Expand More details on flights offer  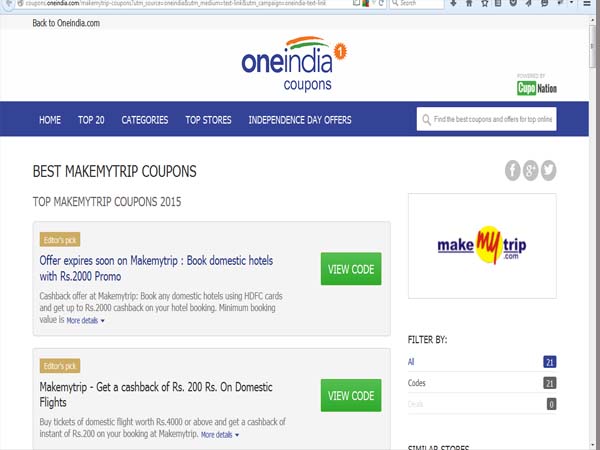pyautogui.click(x=220, y=435)
